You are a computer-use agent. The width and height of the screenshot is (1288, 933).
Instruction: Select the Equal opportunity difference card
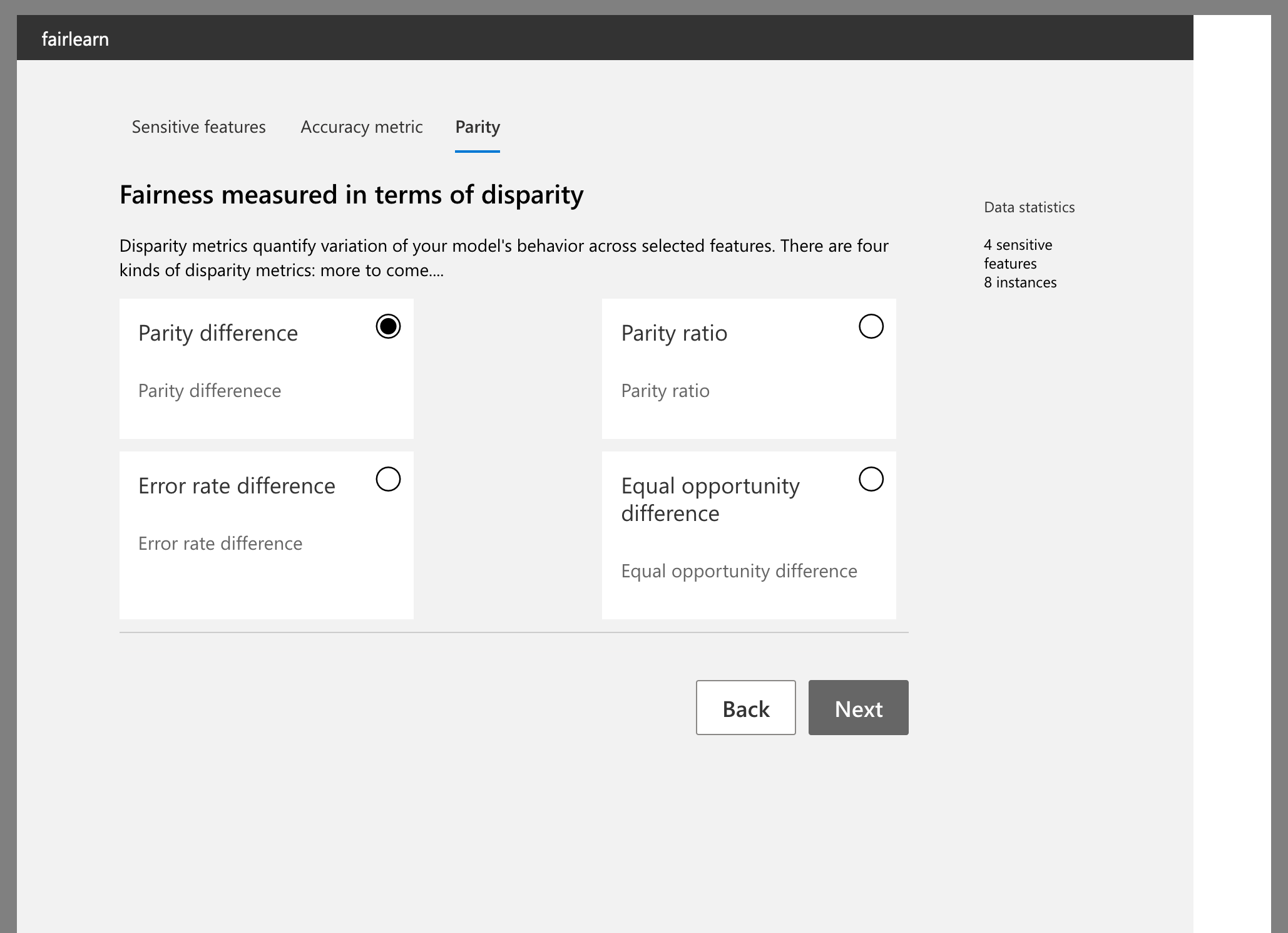(x=749, y=535)
